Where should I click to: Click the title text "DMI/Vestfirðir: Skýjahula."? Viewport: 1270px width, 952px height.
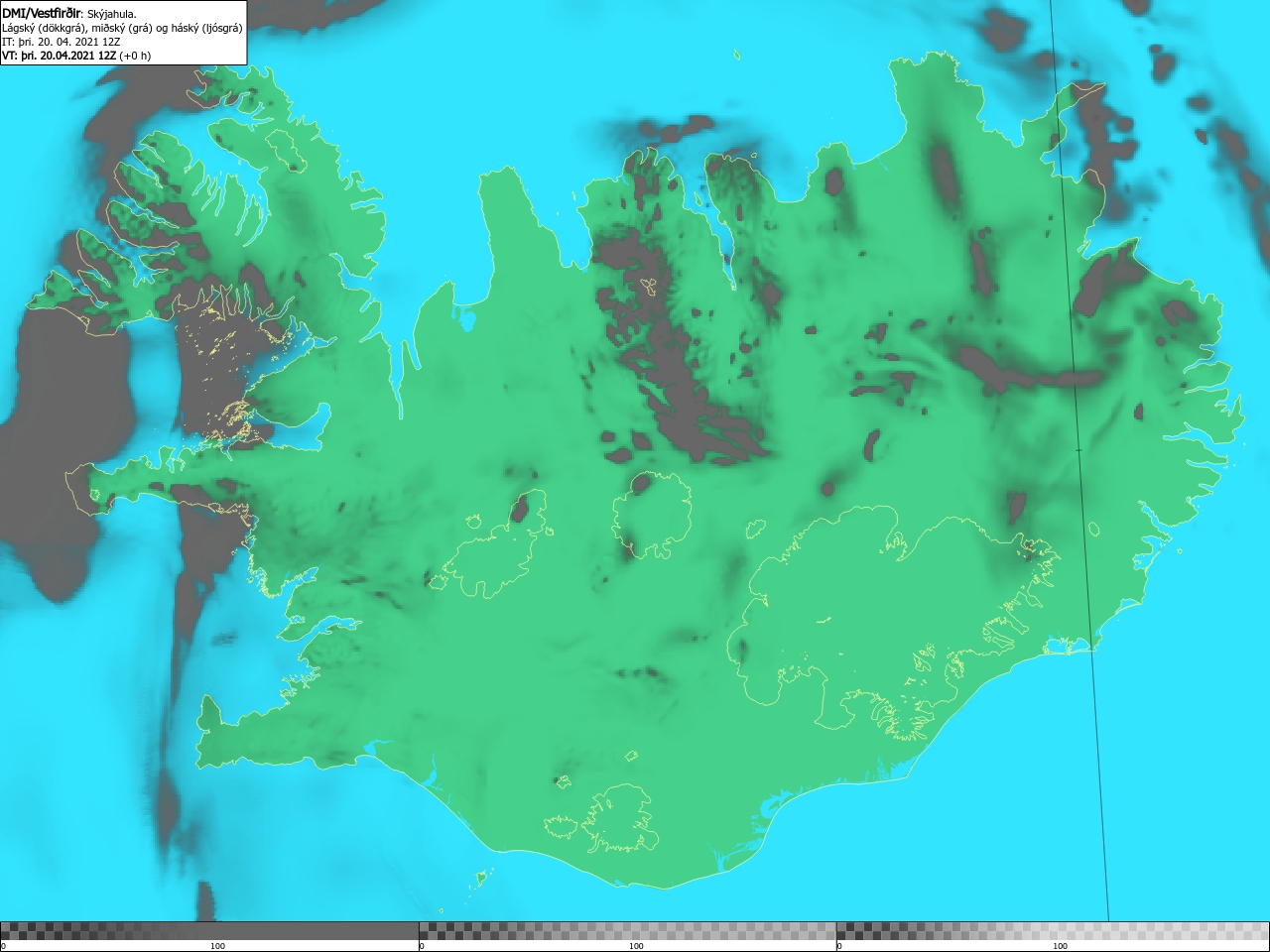pos(69,13)
